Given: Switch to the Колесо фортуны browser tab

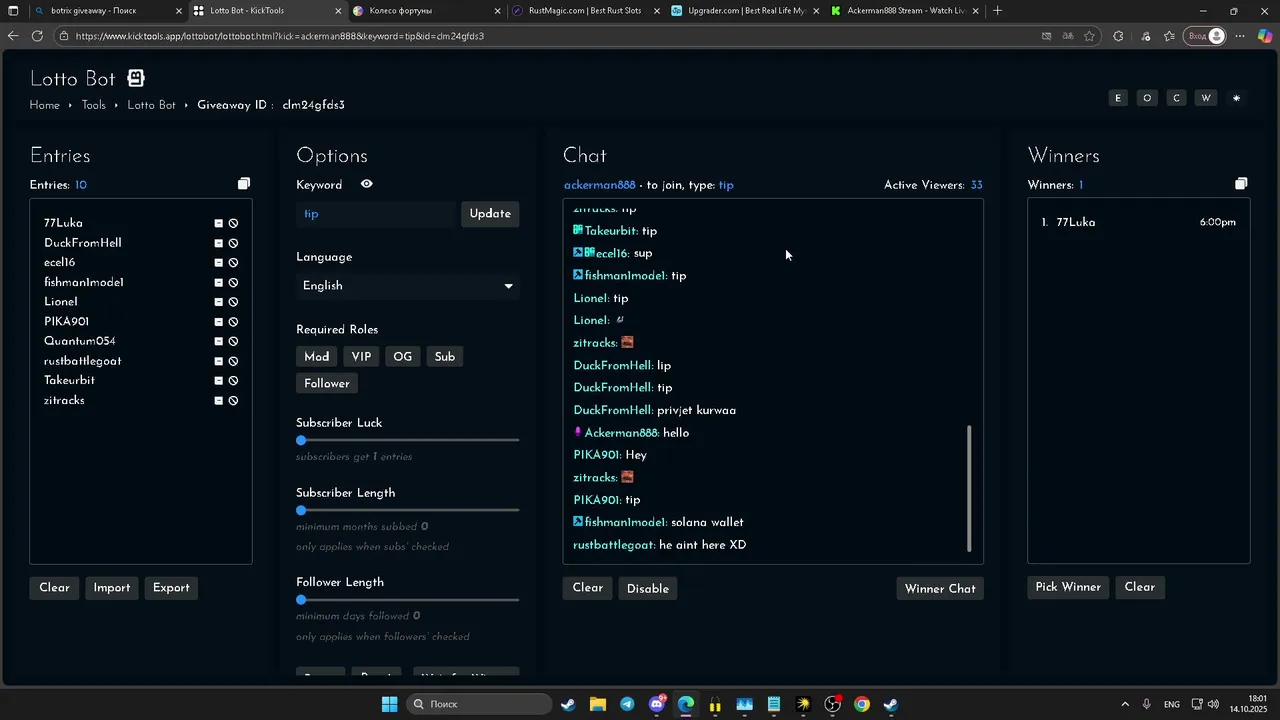Looking at the screenshot, I should tap(426, 11).
